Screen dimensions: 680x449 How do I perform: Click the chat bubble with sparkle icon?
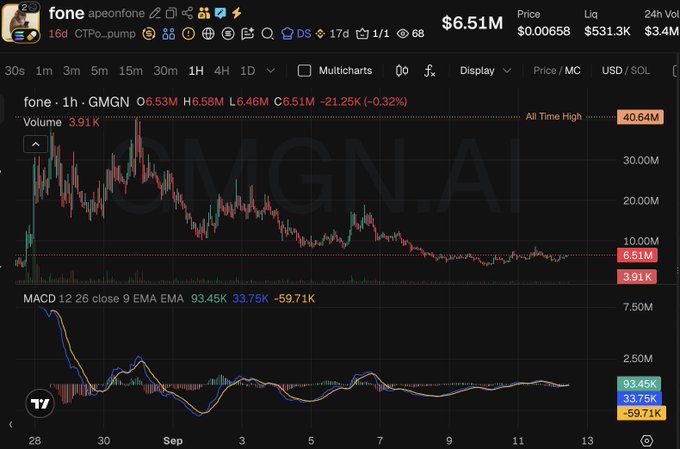coord(248,33)
